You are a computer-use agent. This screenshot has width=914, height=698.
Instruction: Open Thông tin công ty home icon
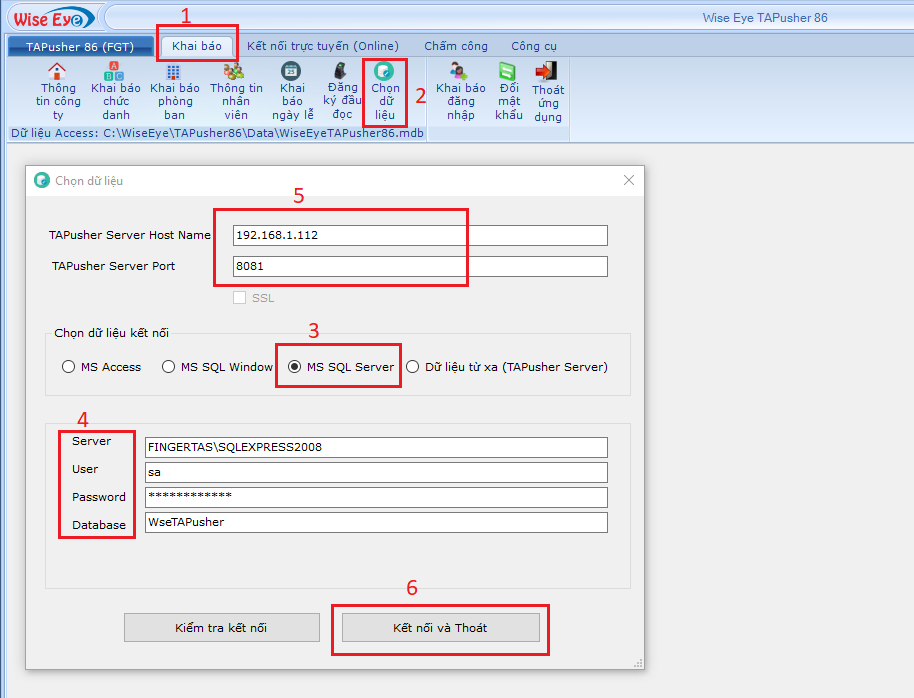click(58, 72)
